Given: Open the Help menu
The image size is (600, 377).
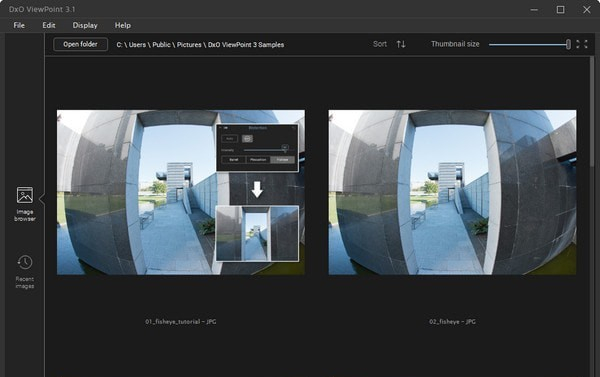Looking at the screenshot, I should click(122, 25).
